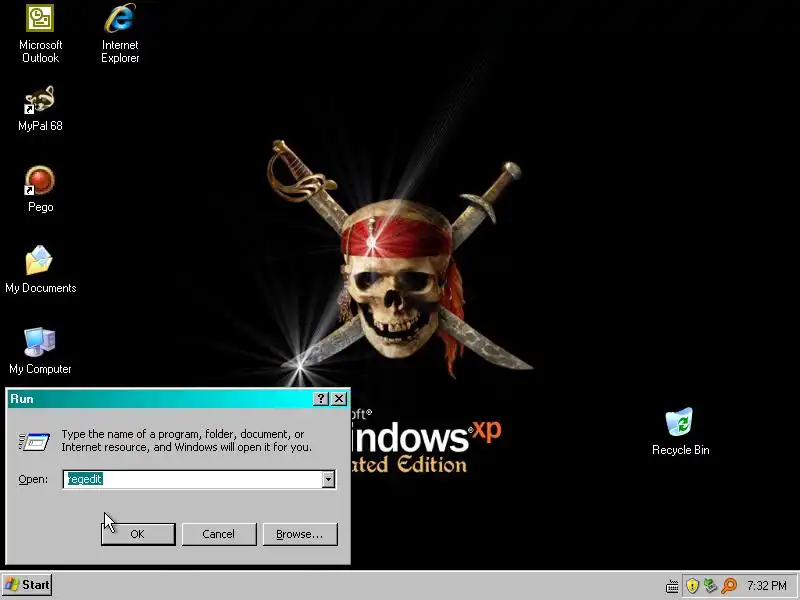Click the Open text field containing regedit
The image size is (800, 600).
click(193, 479)
